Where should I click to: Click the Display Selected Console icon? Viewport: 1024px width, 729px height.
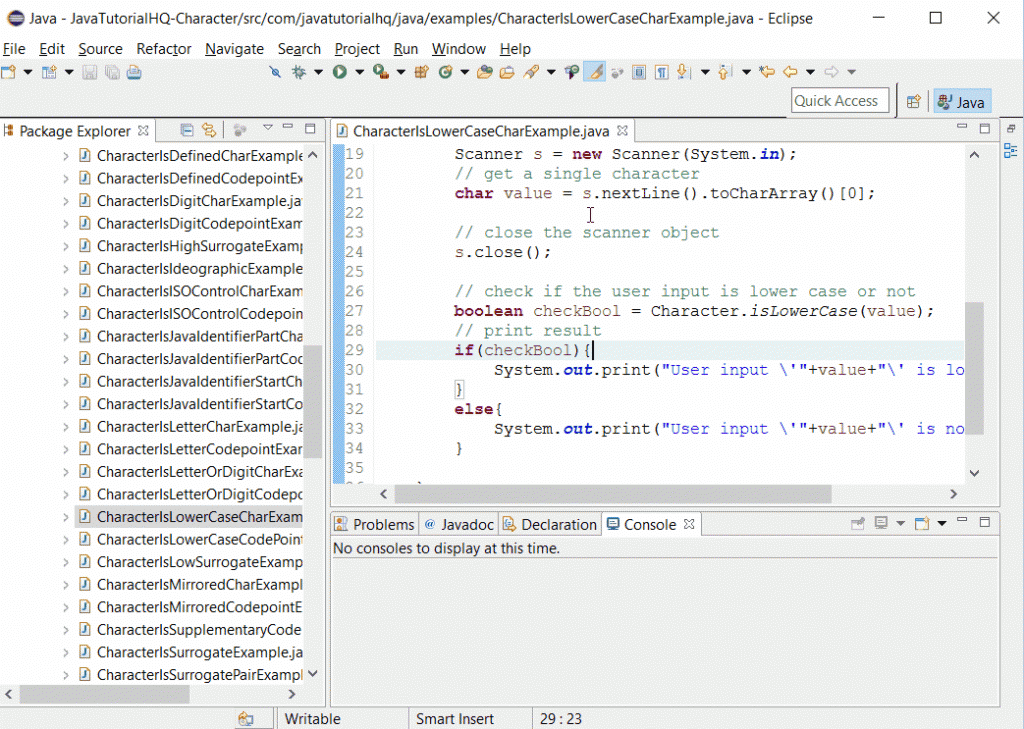click(881, 523)
